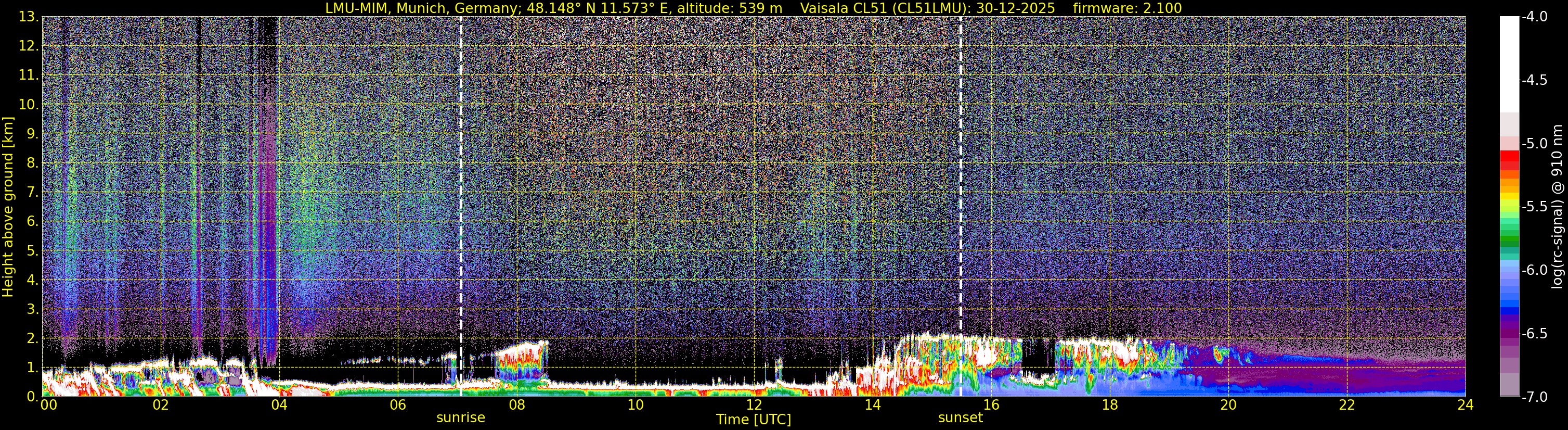1568x430 pixels.
Task: Click the -5.0 colorbar tick label
Action: (x=1534, y=144)
